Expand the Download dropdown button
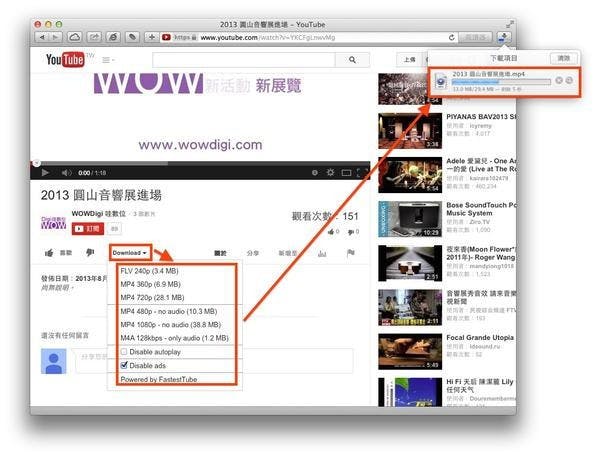Viewport: 600px width, 457px height. click(x=130, y=253)
